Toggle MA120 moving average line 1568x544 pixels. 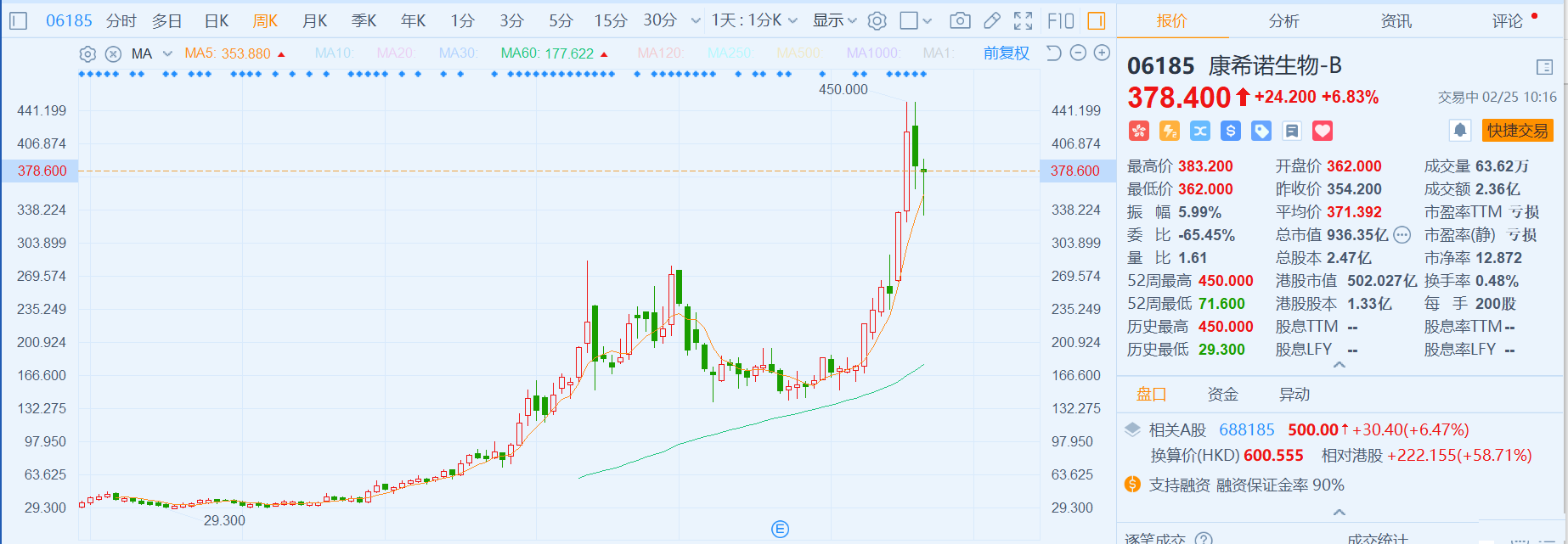point(661,53)
